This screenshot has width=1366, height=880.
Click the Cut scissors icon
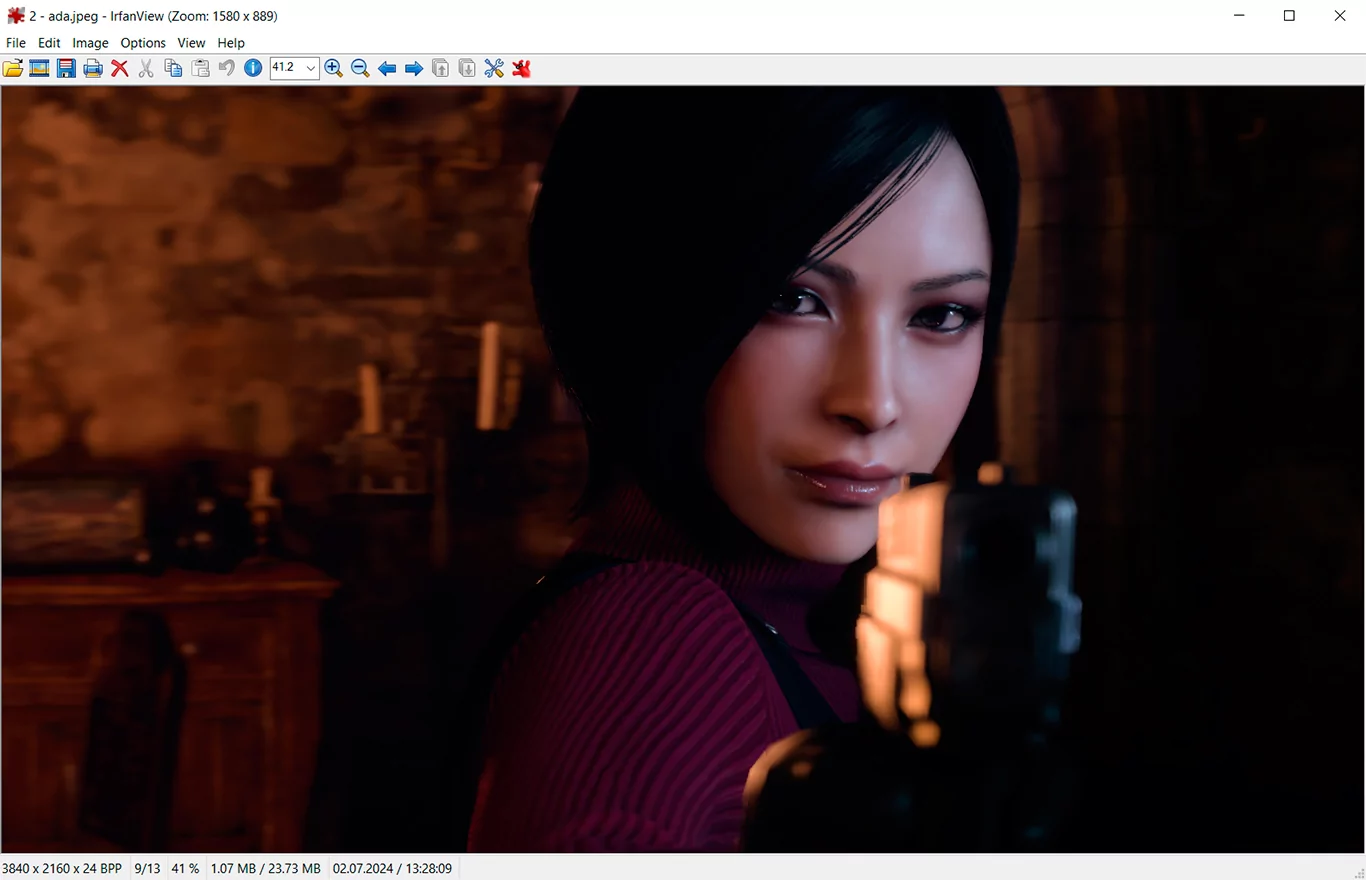point(146,68)
